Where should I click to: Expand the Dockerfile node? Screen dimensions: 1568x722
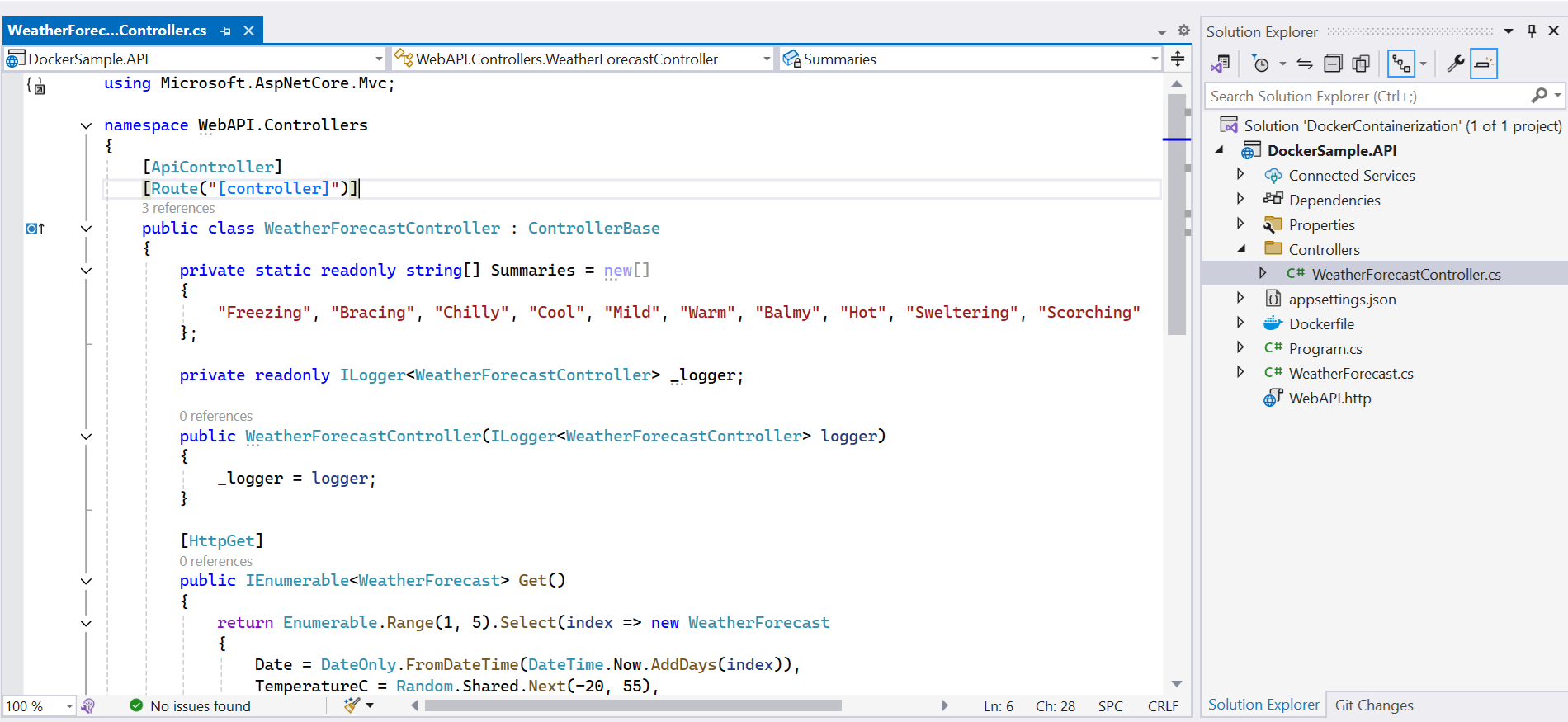(x=1240, y=323)
